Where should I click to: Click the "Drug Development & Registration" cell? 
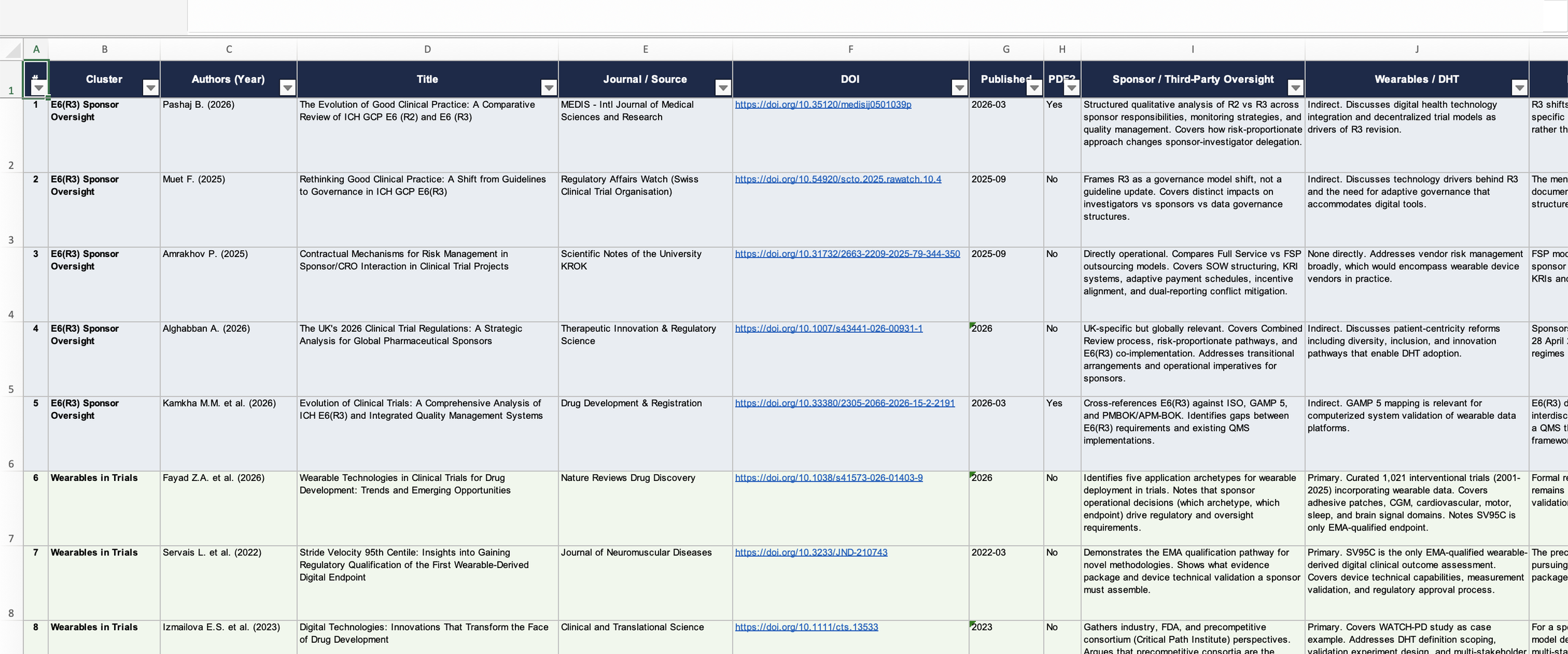pos(645,433)
